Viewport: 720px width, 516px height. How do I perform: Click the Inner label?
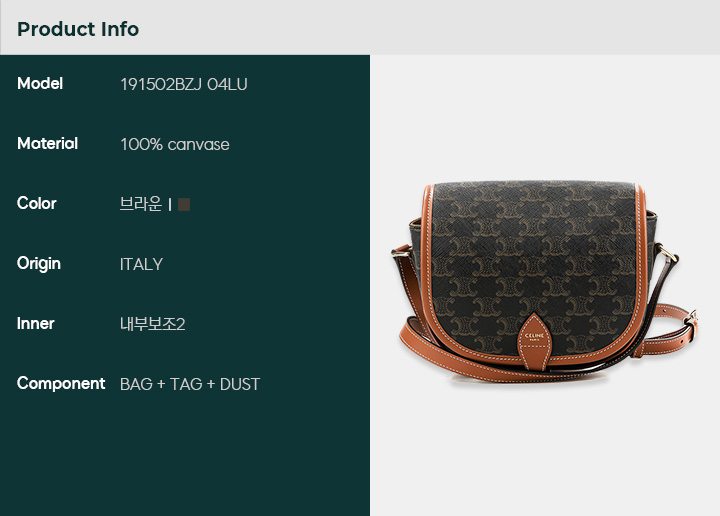[x=35, y=324]
